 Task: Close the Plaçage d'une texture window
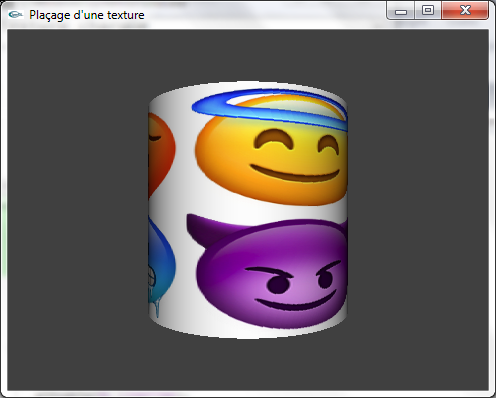tap(465, 11)
